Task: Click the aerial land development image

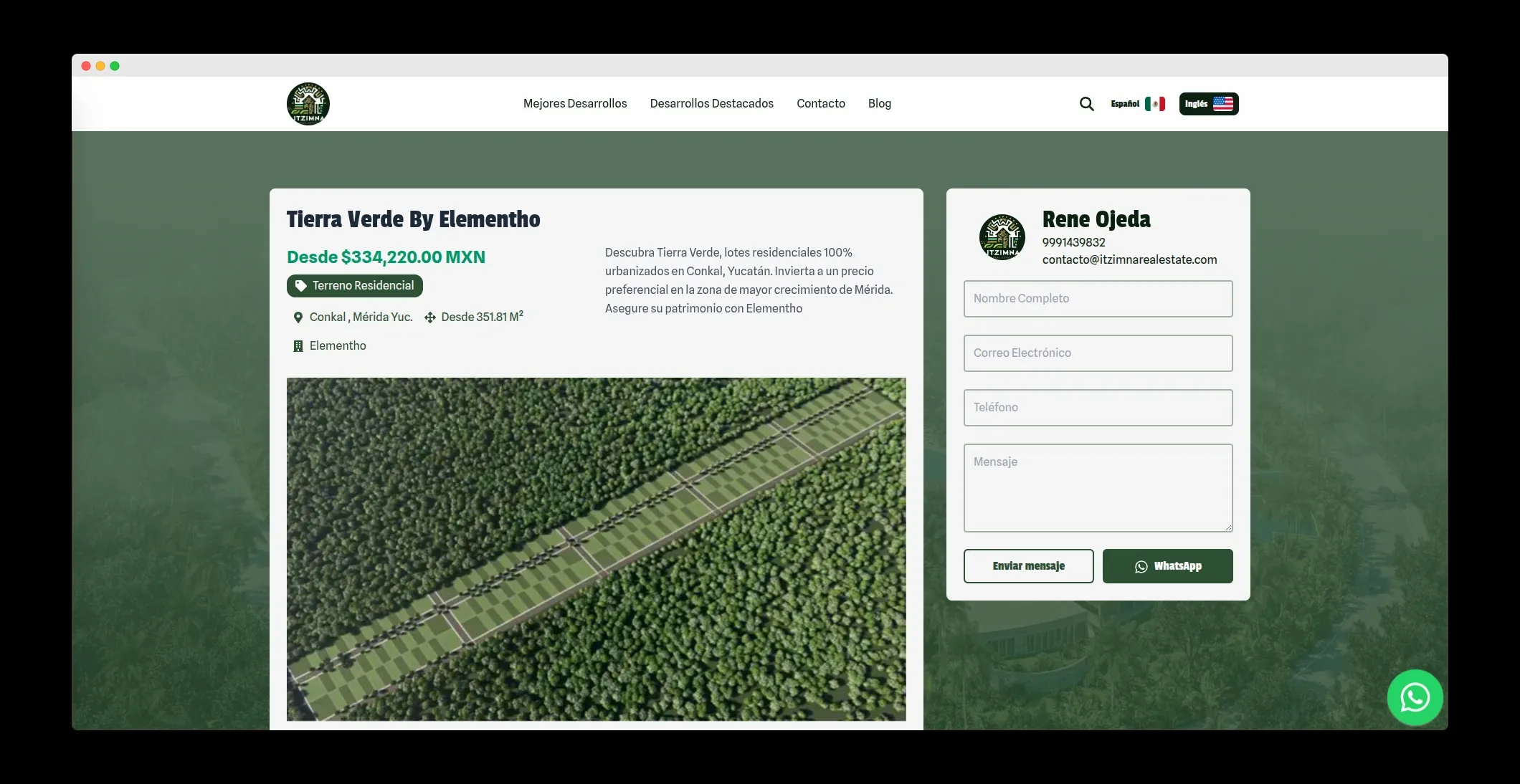Action: point(596,549)
